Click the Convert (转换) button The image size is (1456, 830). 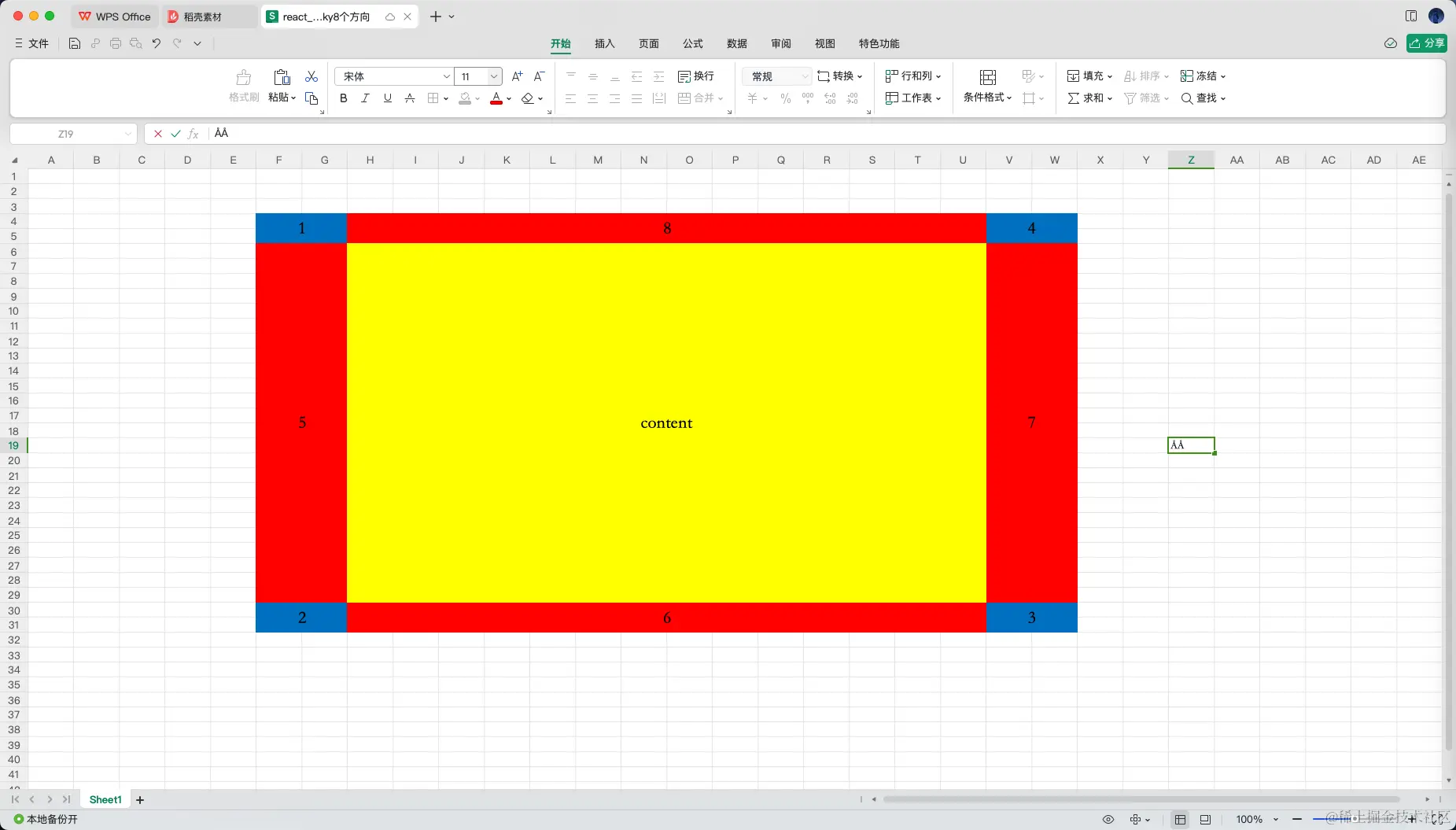[840, 76]
